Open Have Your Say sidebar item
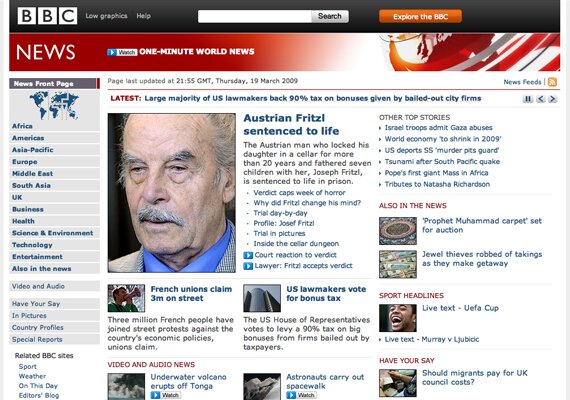This screenshot has width=570, height=400. (54, 304)
